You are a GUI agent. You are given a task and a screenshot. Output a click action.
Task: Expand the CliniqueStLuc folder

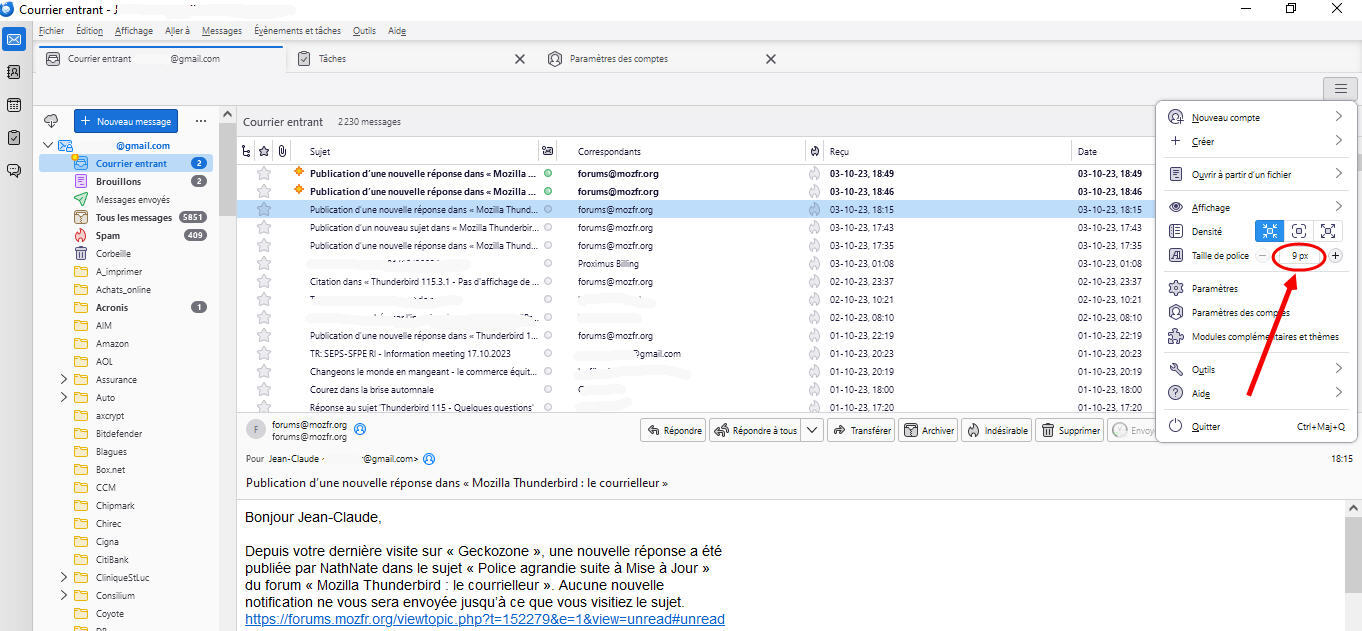click(64, 578)
